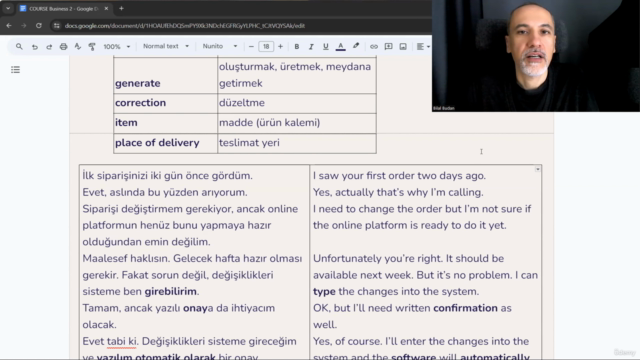Viewport: 640px width, 360px height.
Task: Go forward in browser history
Action: [24, 26]
